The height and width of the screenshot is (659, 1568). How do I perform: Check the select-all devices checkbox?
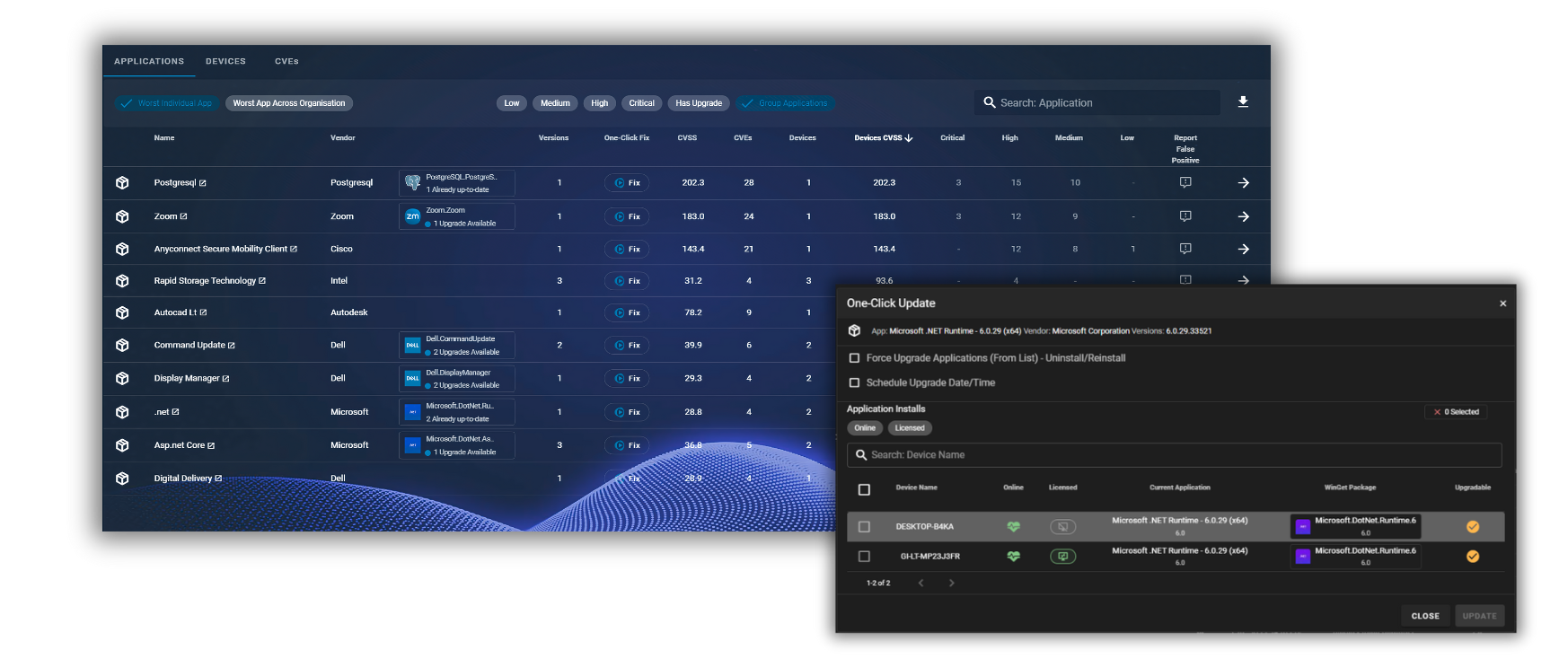tap(864, 489)
